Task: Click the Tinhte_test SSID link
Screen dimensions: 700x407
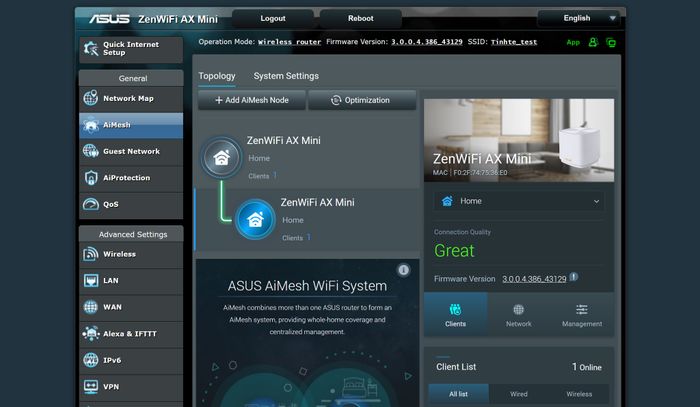Action: 514,42
